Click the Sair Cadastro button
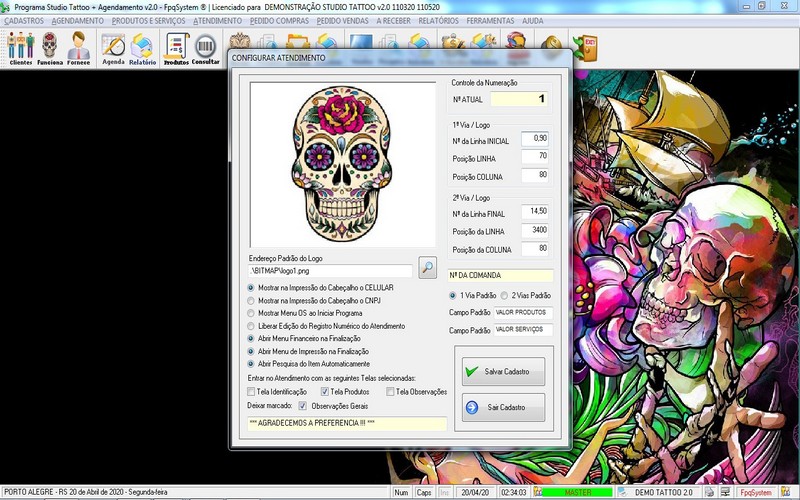Screen dimensions: 800x500 click(x=503, y=407)
